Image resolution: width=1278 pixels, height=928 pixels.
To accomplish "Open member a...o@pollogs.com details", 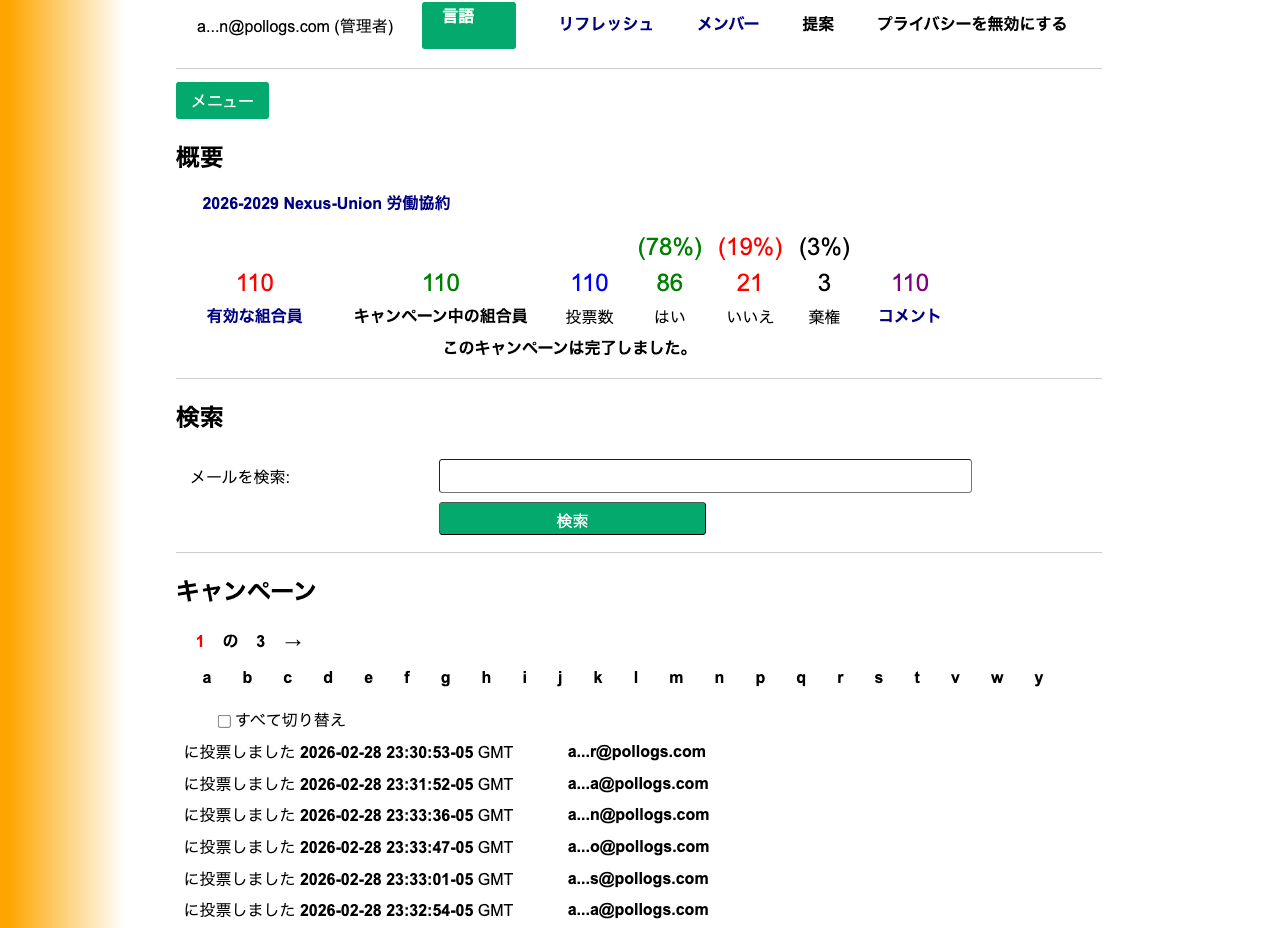I will click(x=638, y=846).
